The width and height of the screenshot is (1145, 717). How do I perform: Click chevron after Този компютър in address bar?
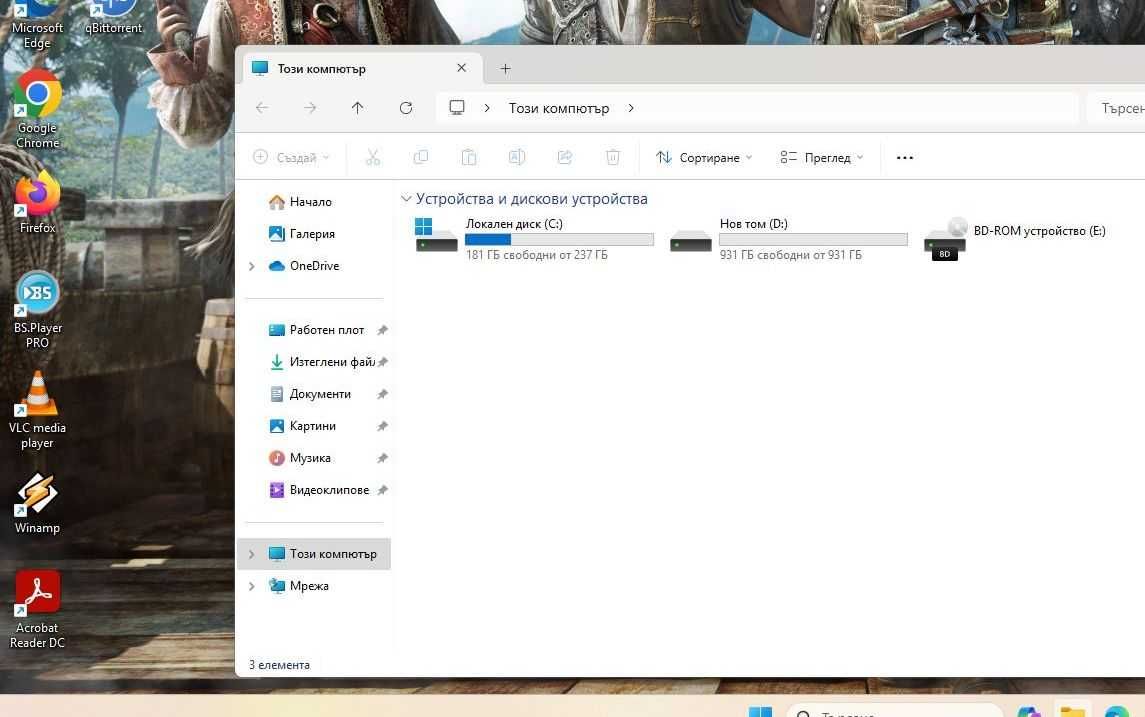pos(631,108)
